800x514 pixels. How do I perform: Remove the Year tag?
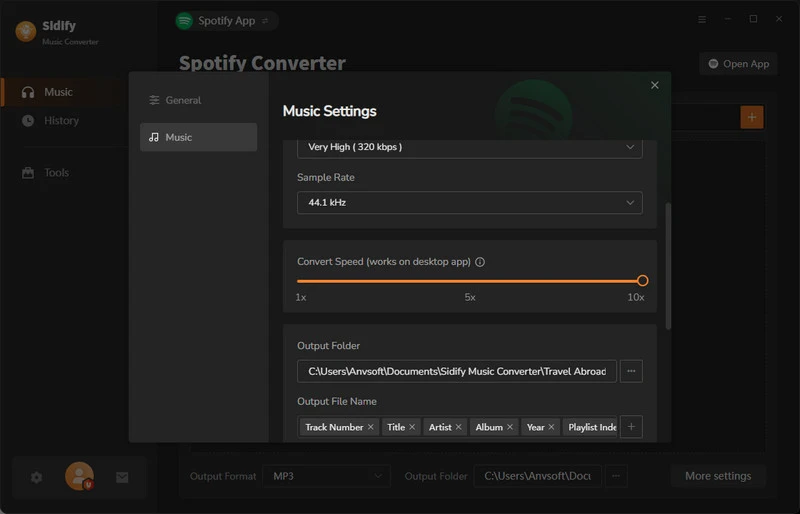click(x=551, y=427)
